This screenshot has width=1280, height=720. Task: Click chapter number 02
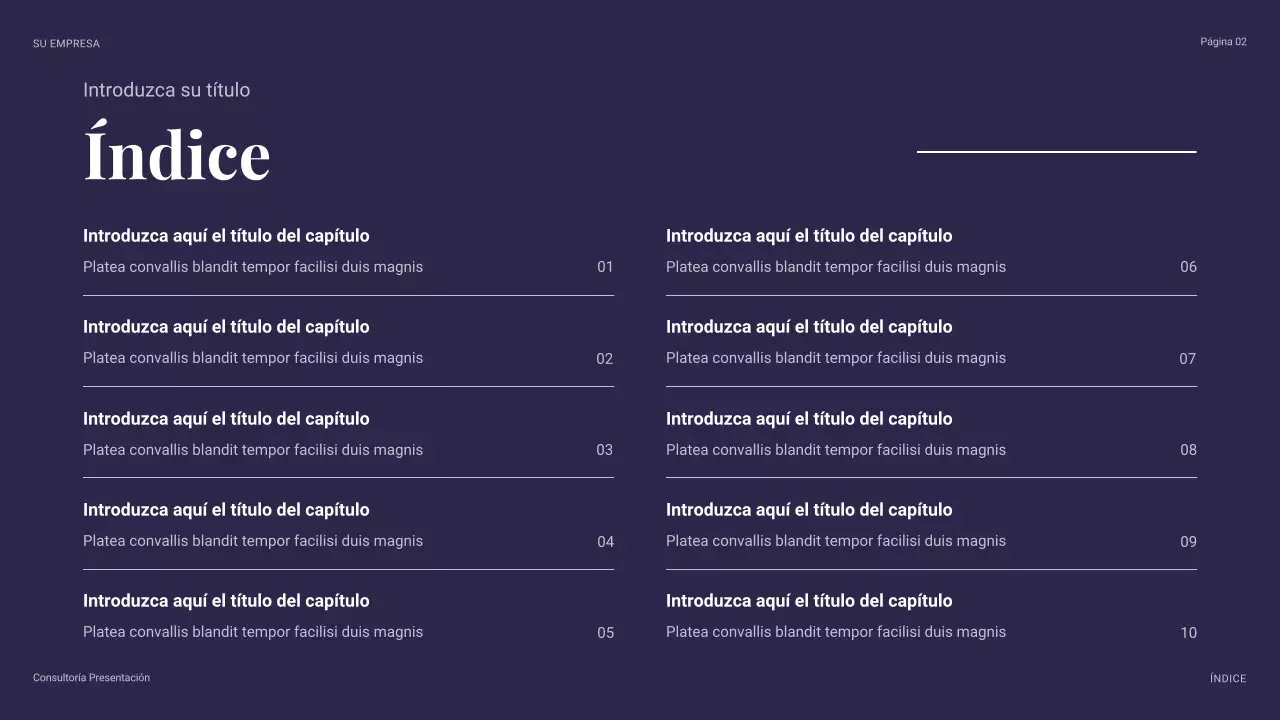(x=605, y=359)
